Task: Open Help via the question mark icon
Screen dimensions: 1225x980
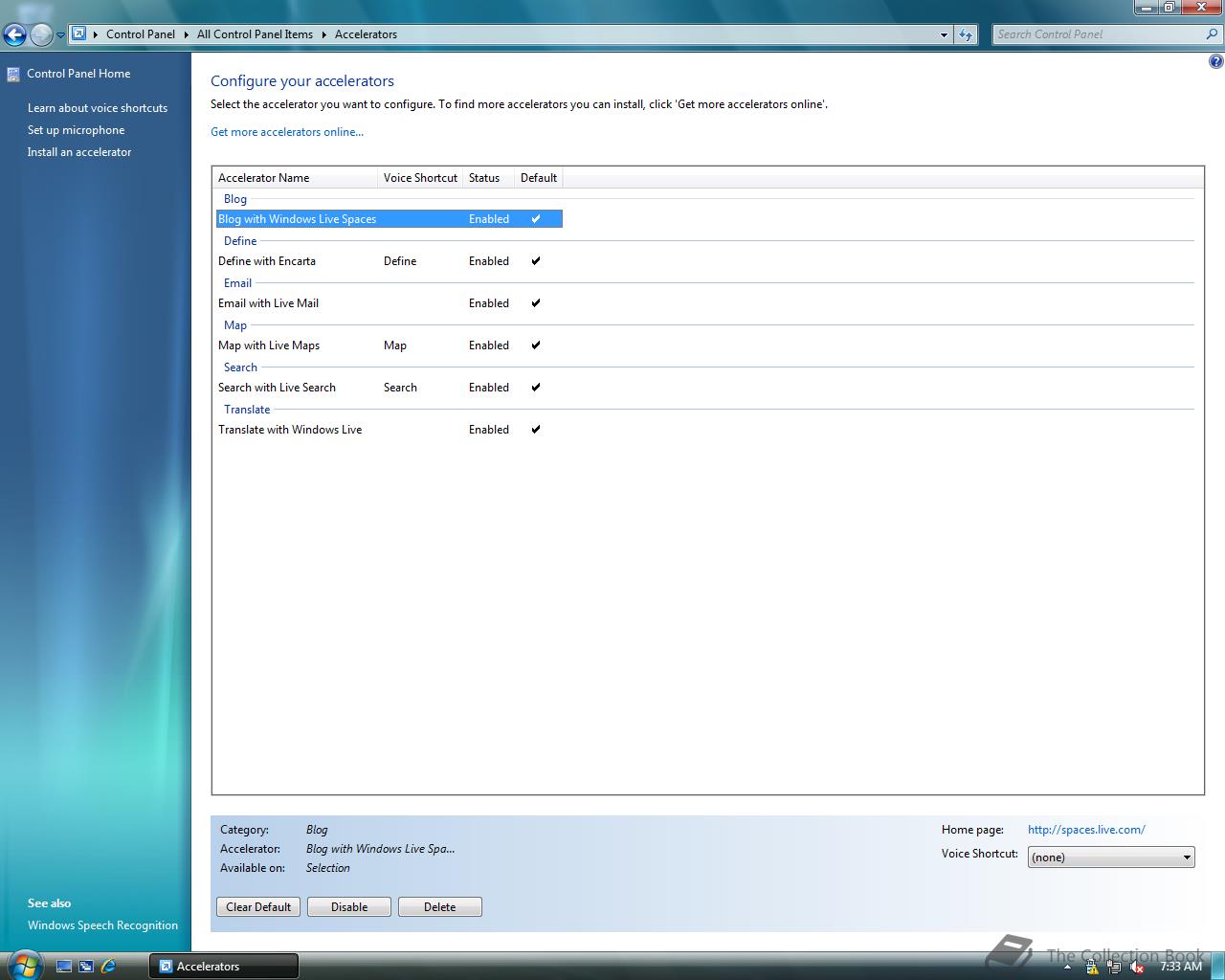Action: point(1215,62)
